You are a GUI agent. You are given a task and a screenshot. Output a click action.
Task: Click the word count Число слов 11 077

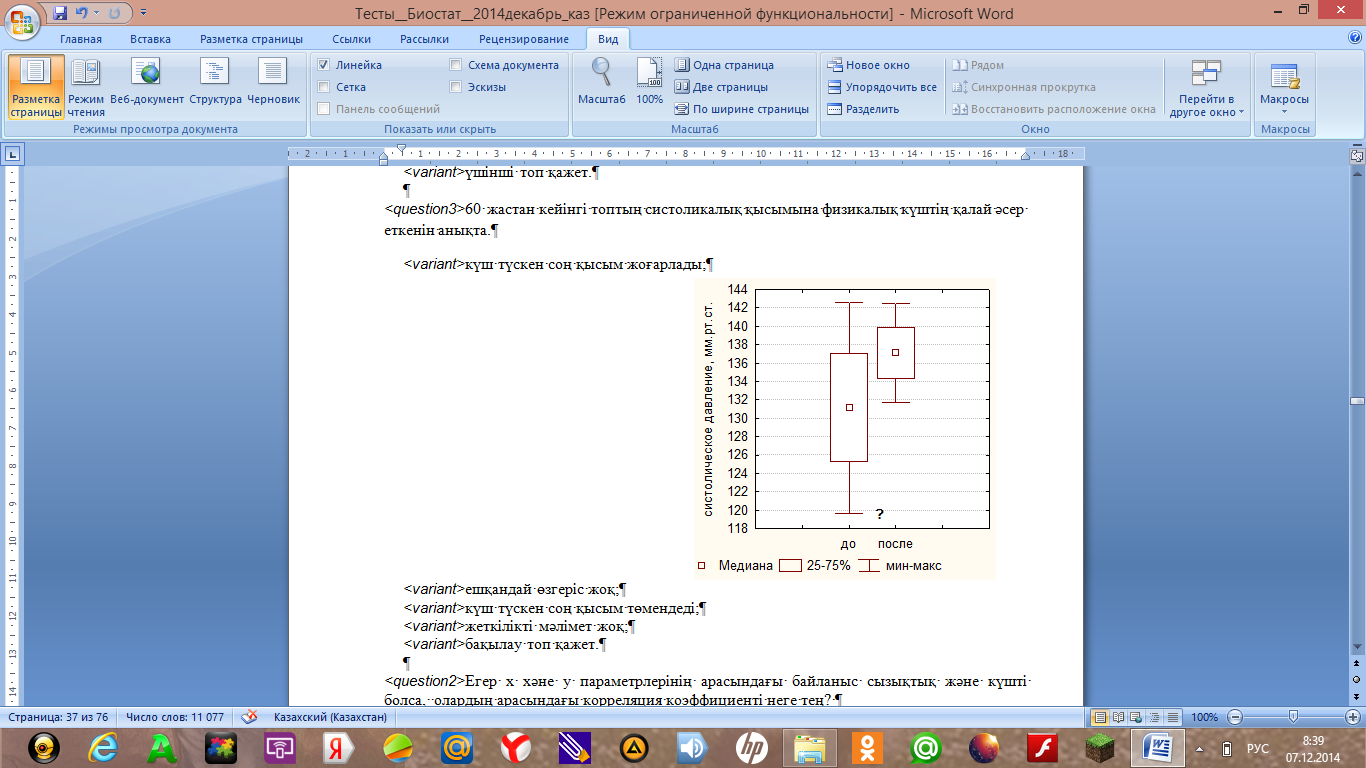coord(173,718)
